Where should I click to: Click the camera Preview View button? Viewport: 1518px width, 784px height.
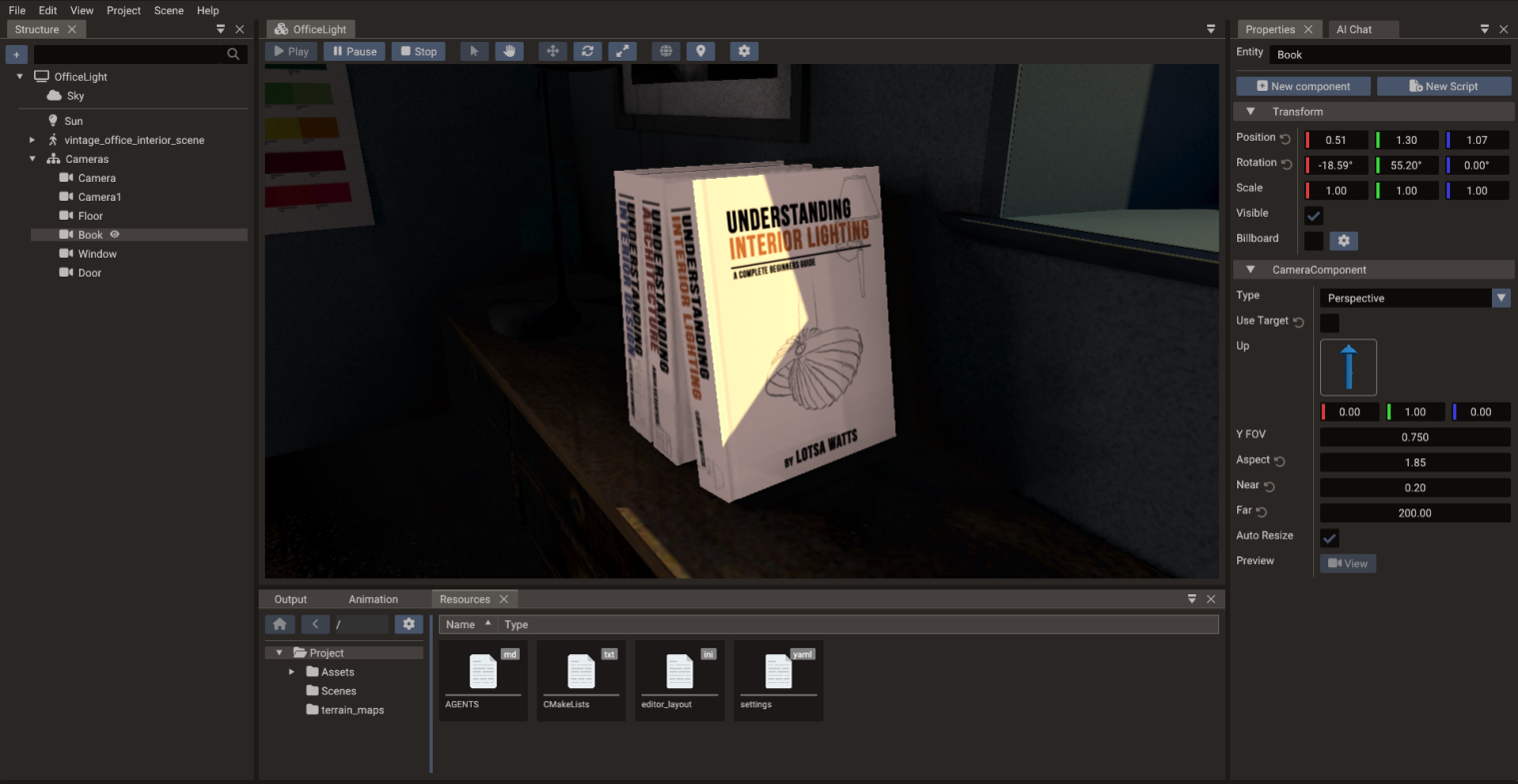coord(1348,563)
